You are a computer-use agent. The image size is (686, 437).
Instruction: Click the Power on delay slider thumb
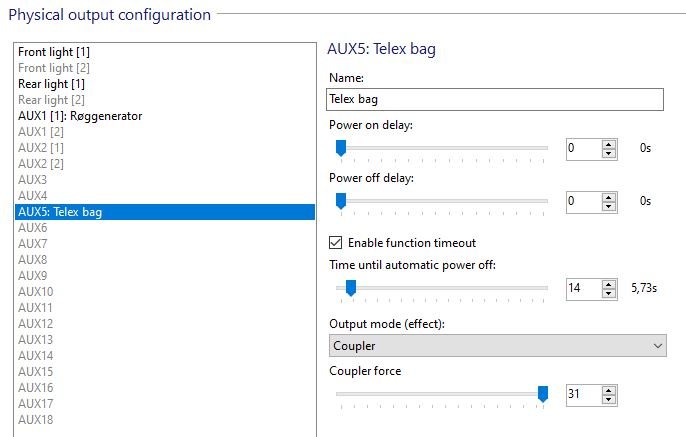[341, 148]
